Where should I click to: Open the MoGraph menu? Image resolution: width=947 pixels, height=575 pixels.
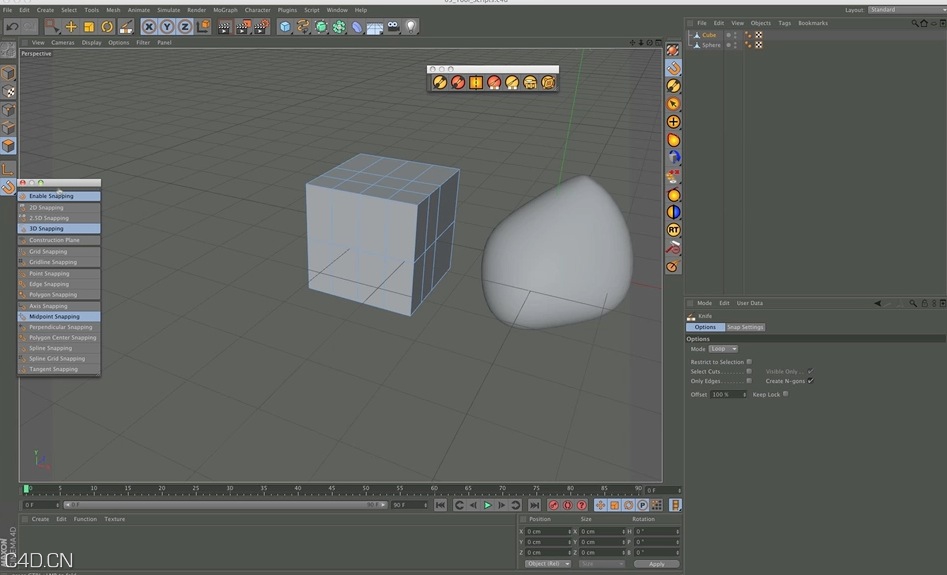click(x=225, y=10)
